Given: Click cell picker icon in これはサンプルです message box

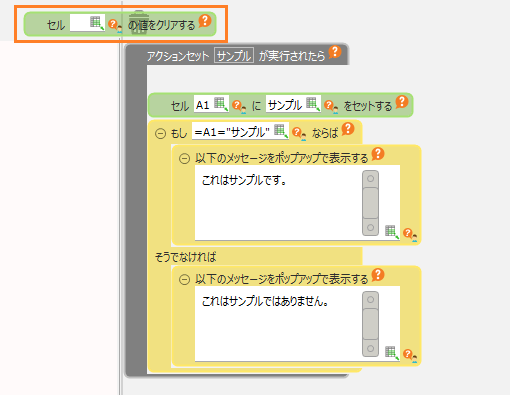Looking at the screenshot, I should click(x=392, y=232).
